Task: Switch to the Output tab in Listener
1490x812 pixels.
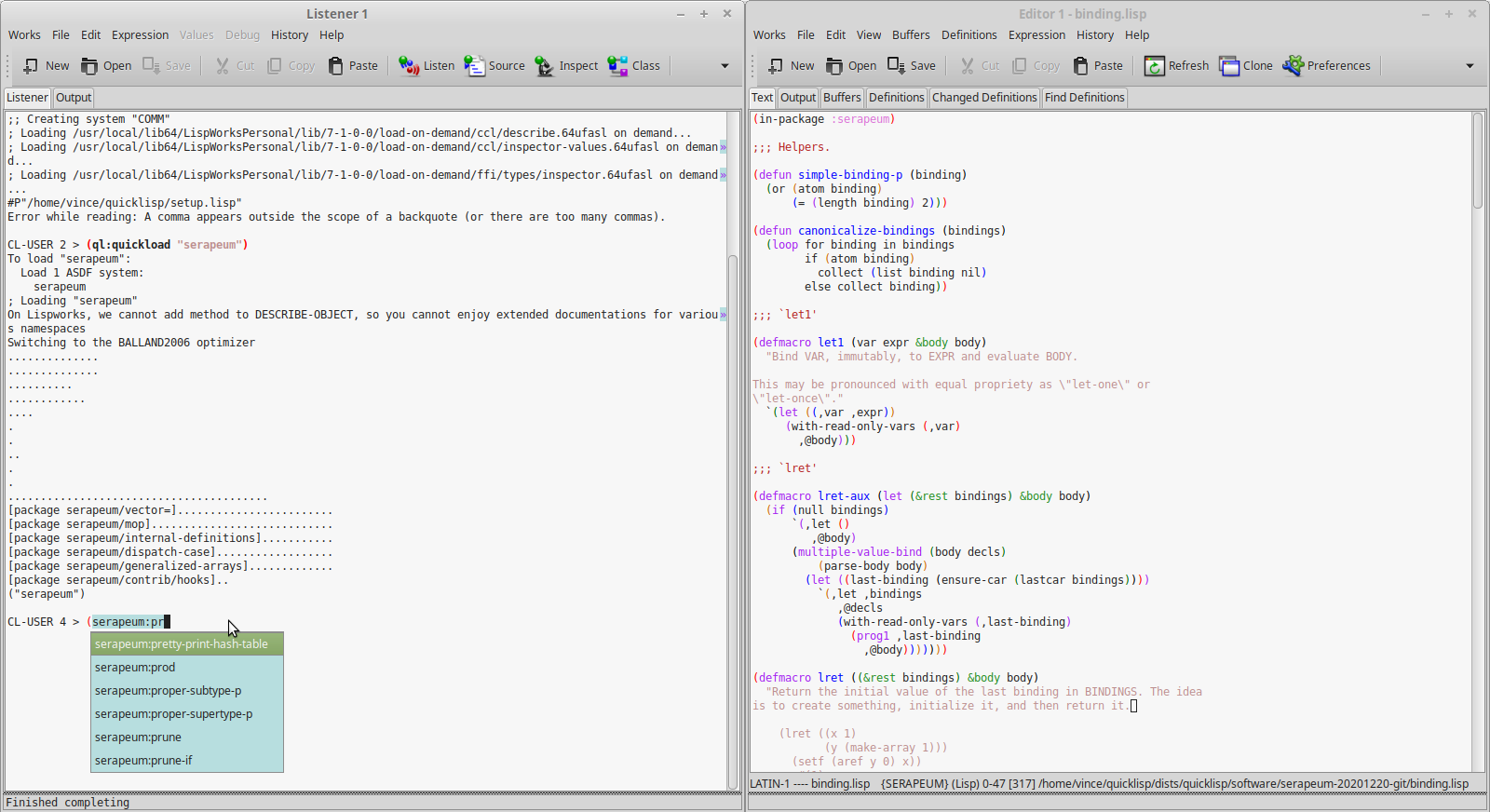Action: [74, 98]
